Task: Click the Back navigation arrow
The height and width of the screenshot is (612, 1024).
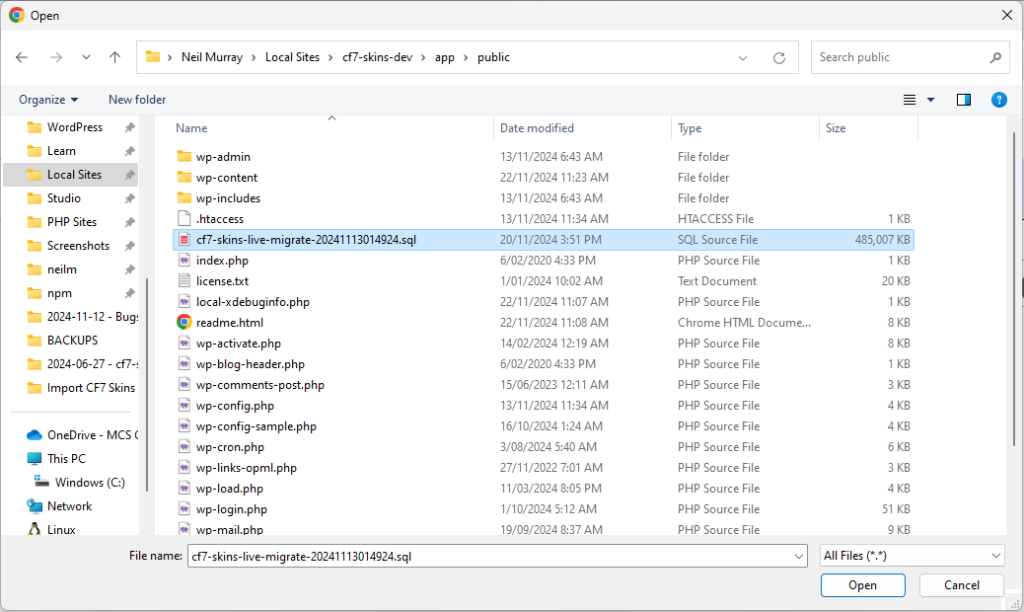Action: [23, 58]
